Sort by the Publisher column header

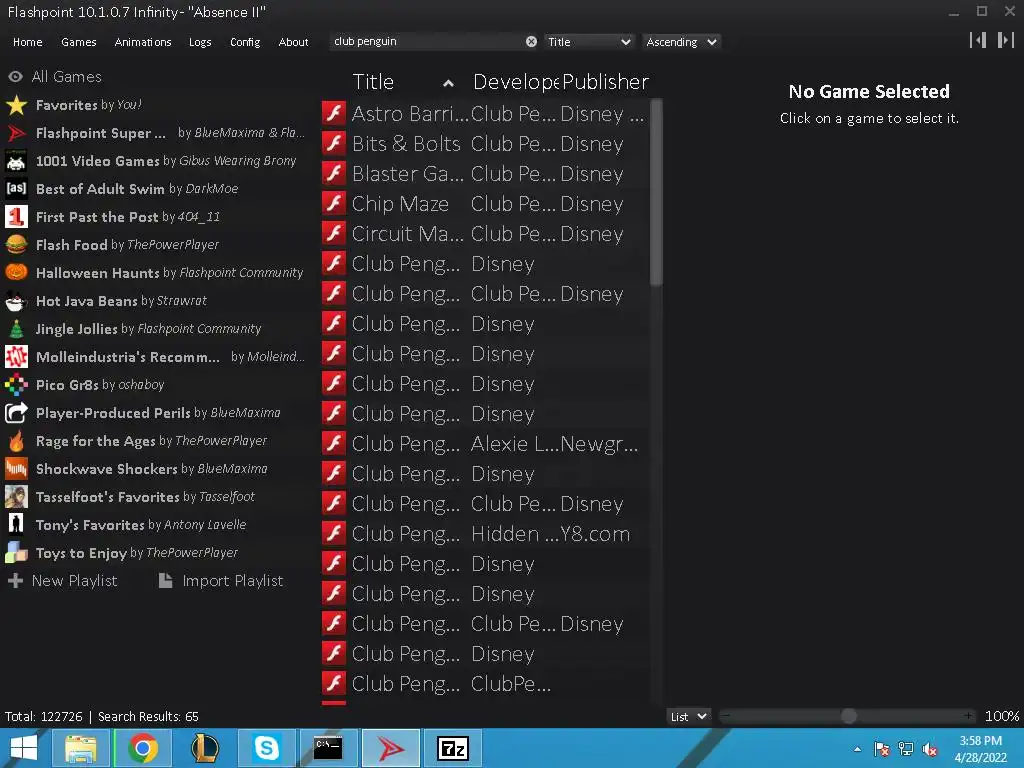[605, 82]
